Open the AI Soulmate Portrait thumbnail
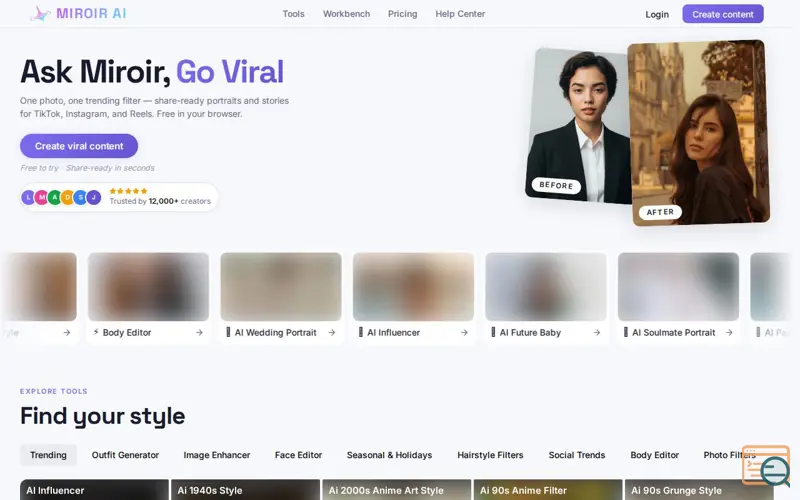800x500 pixels. [x=679, y=287]
